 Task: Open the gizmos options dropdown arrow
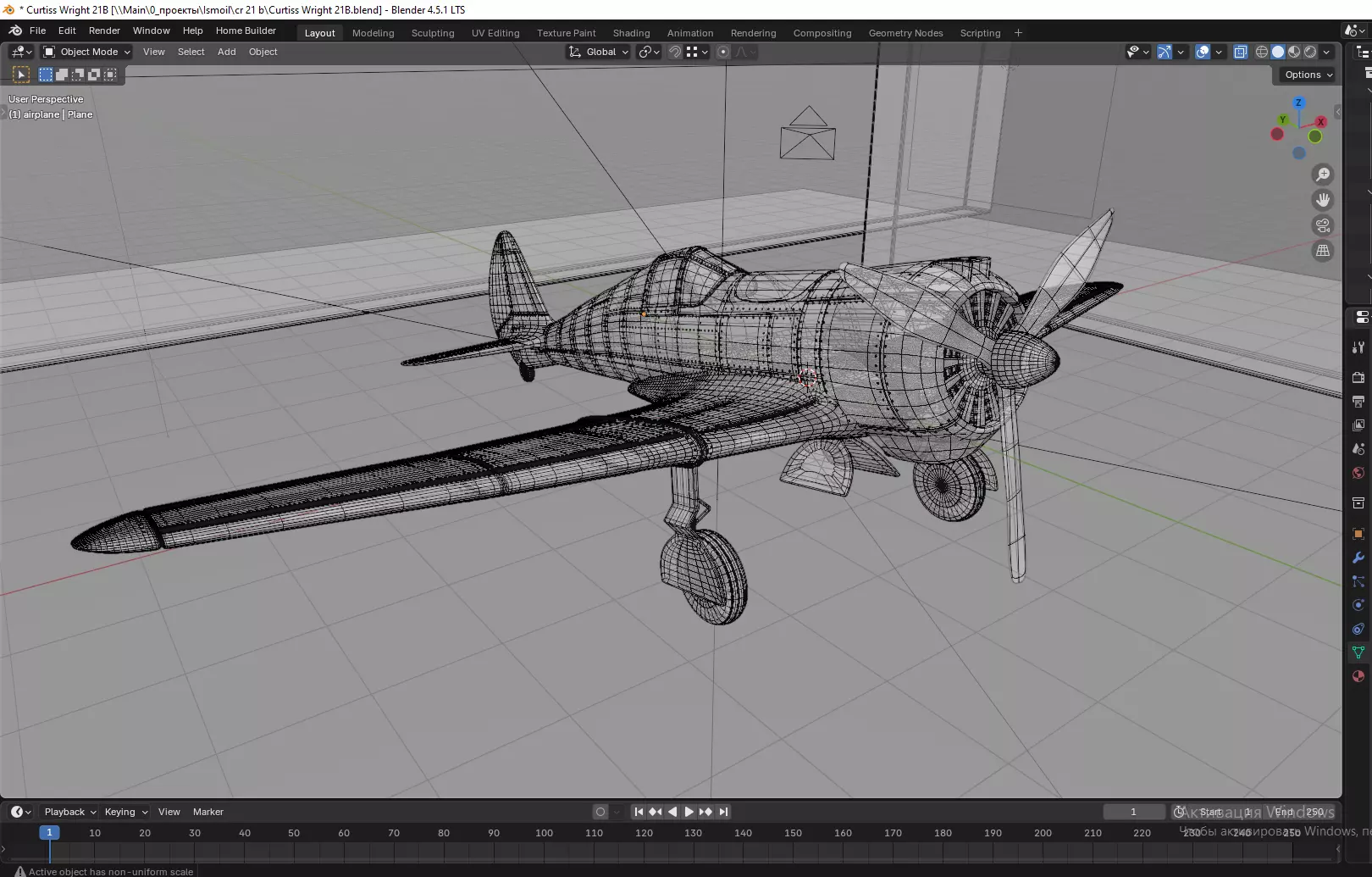click(x=1181, y=52)
